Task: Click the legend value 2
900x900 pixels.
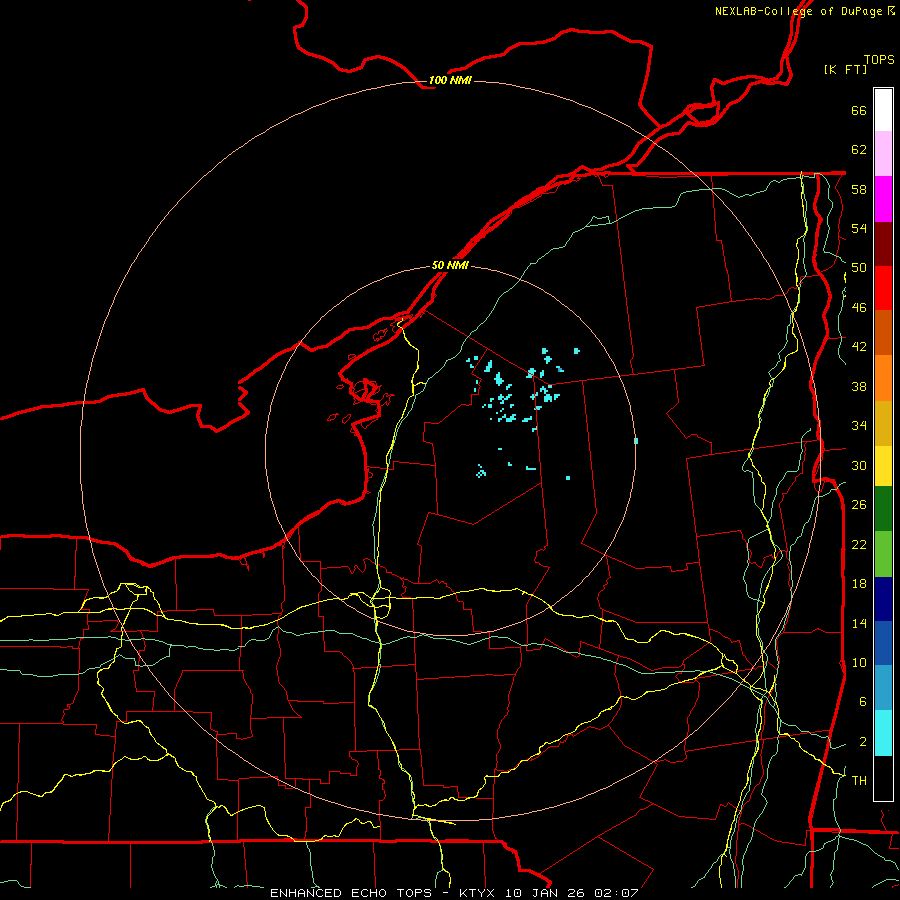Action: [863, 742]
